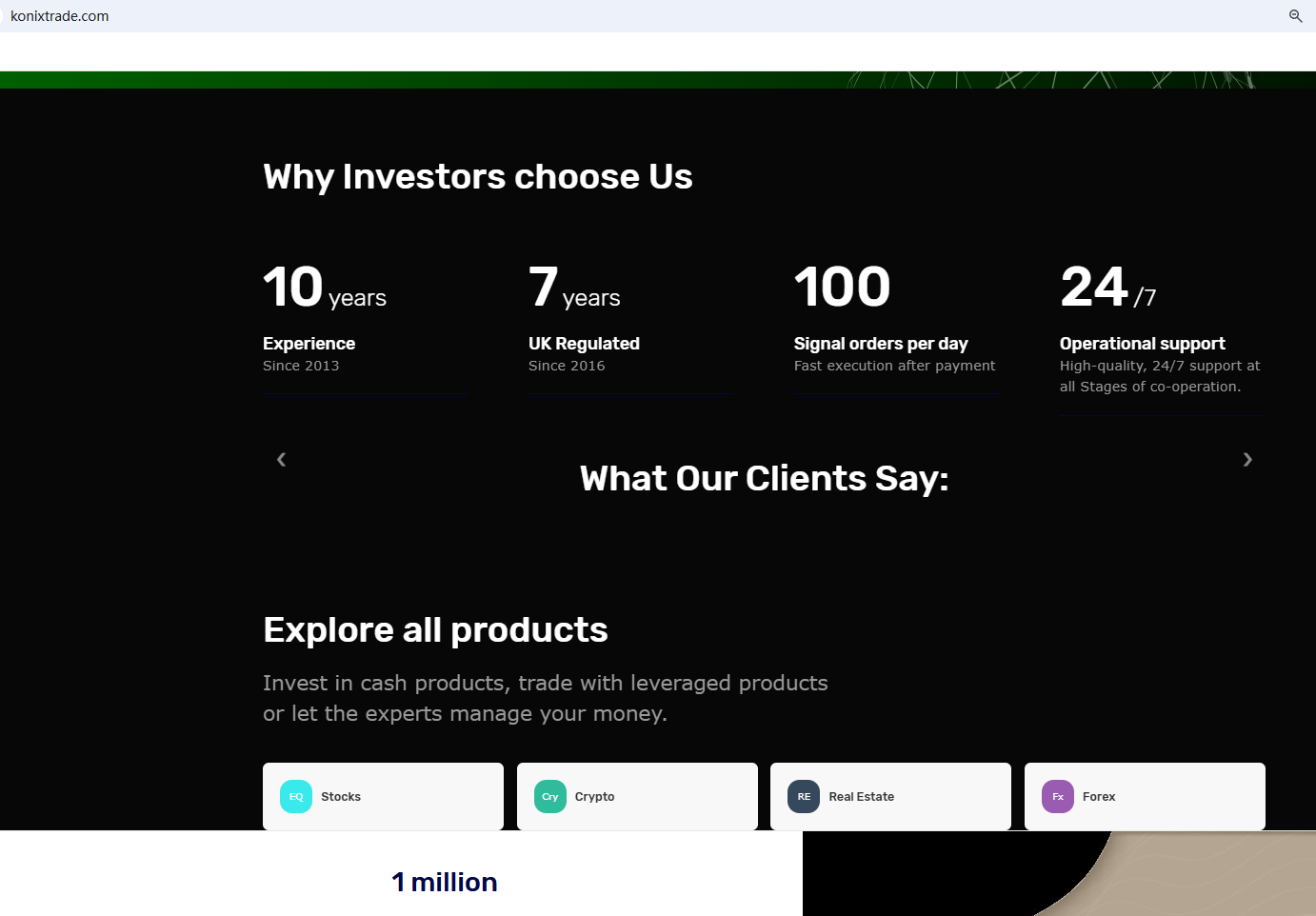This screenshot has width=1316, height=916.
Task: Click the zoom magnifier icon in address bar
Action: pyautogui.click(x=1295, y=16)
